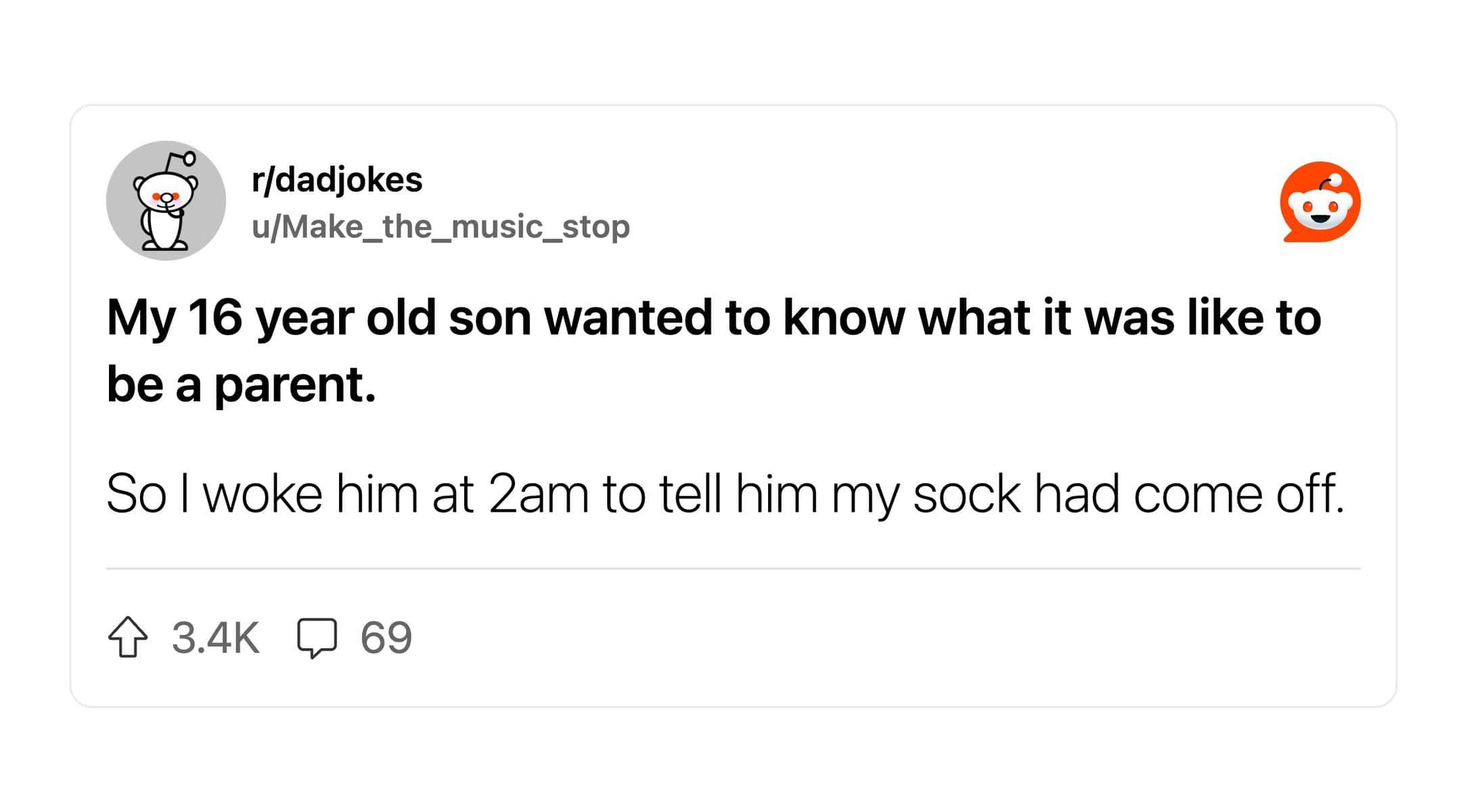1467x812 pixels.
Task: Click the word "sock" in the post body
Action: pyautogui.click(x=966, y=494)
